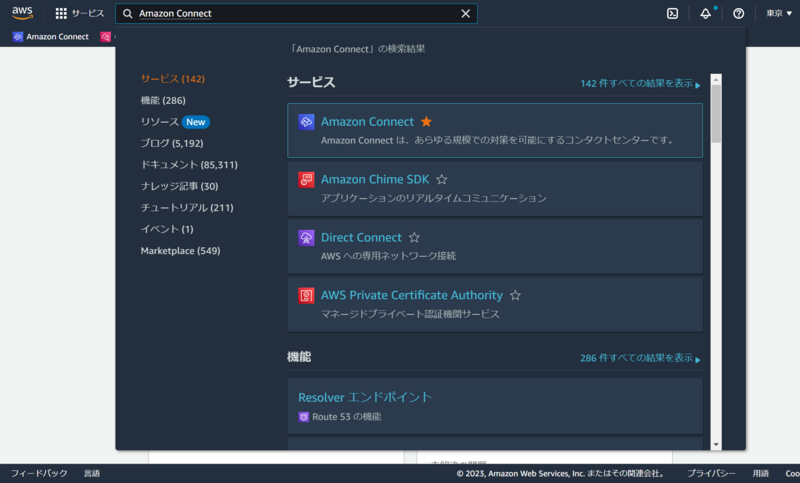Click the results scrollbar down arrow
This screenshot has width=800, height=483.
[716, 444]
